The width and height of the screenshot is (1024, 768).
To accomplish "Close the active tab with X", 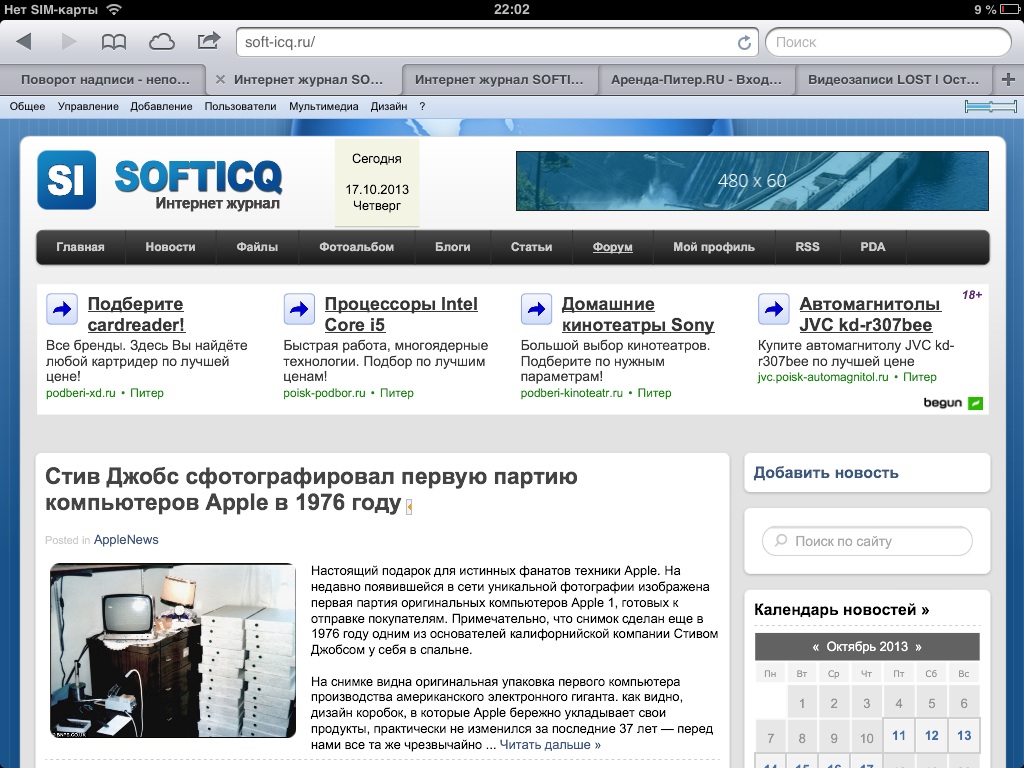I will click(x=220, y=80).
